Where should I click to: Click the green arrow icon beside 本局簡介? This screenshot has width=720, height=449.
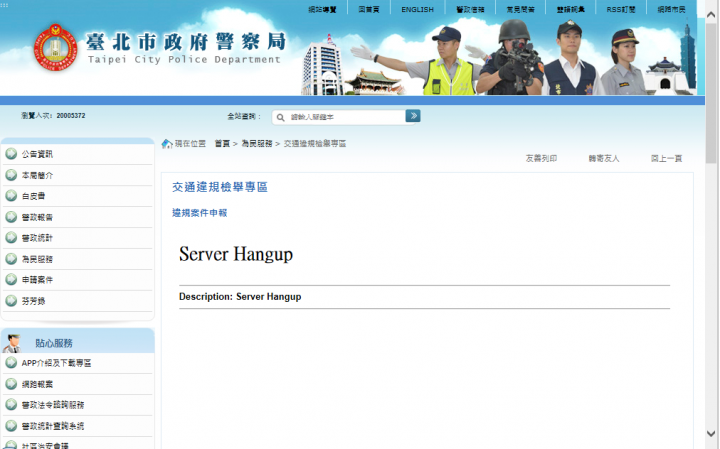click(x=11, y=175)
